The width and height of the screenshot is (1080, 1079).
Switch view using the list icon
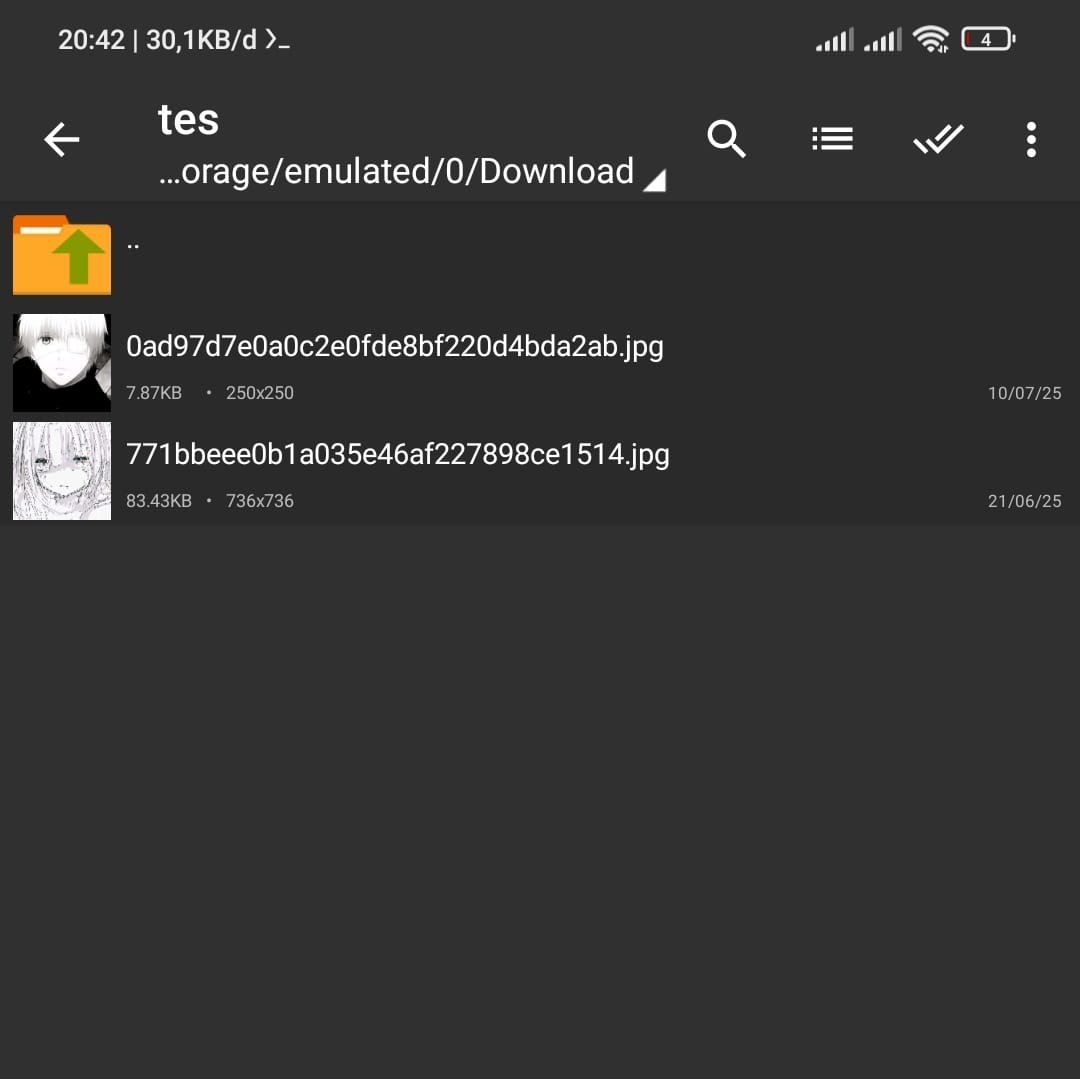click(832, 139)
